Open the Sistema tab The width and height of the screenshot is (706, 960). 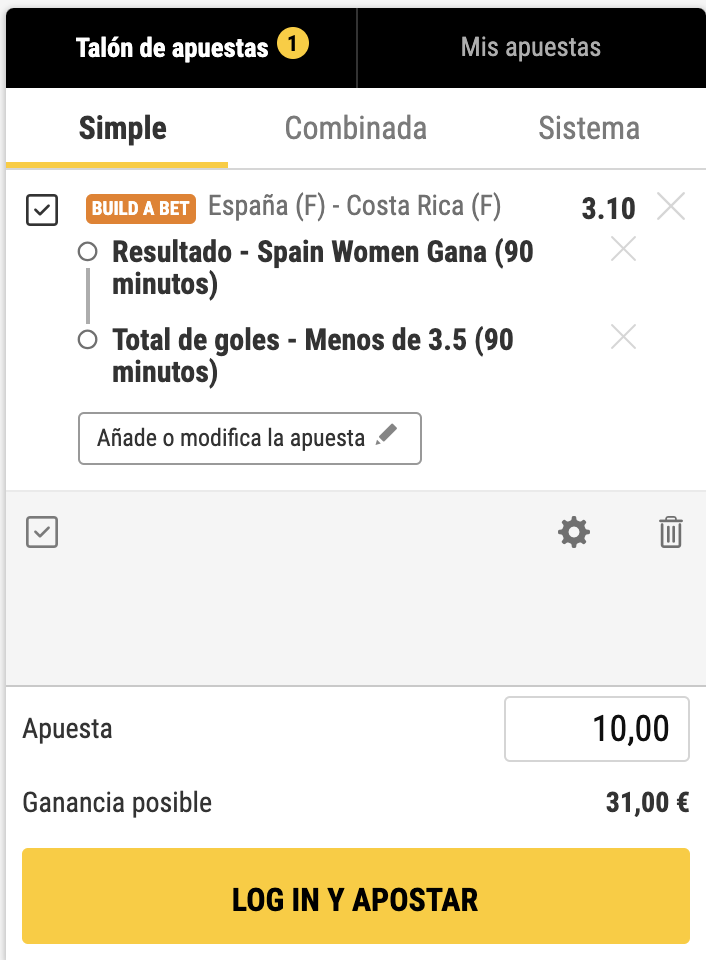(589, 128)
